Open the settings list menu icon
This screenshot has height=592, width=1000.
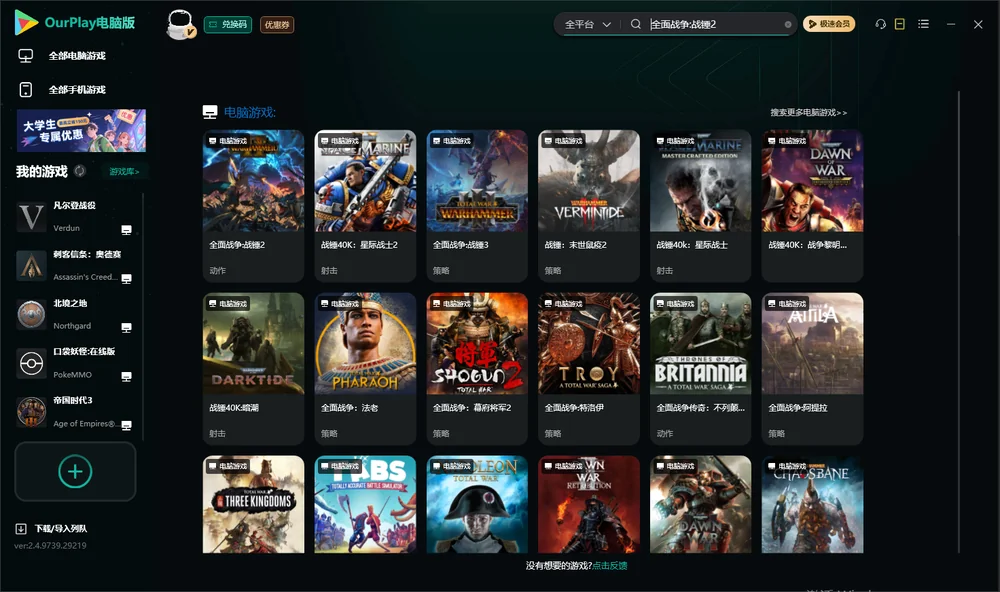(923, 24)
